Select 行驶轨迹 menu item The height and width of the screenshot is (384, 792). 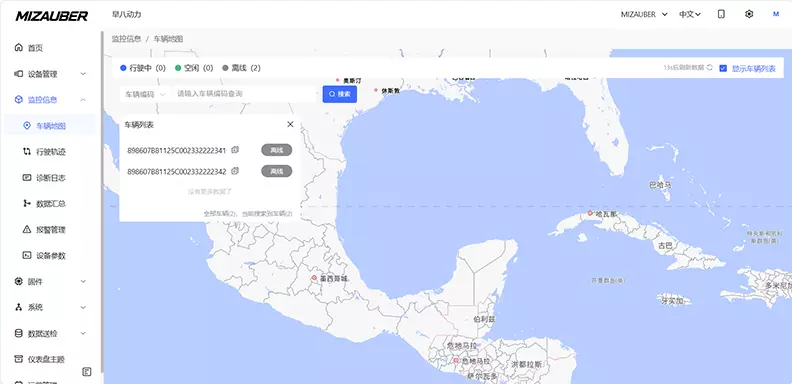[51, 152]
